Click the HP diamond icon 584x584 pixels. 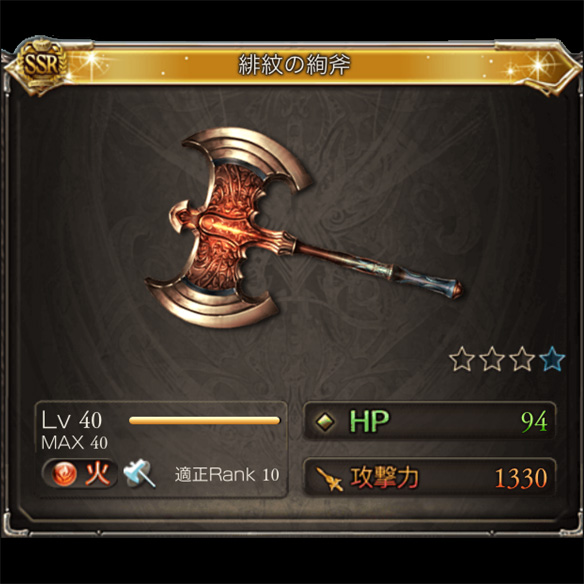[325, 422]
